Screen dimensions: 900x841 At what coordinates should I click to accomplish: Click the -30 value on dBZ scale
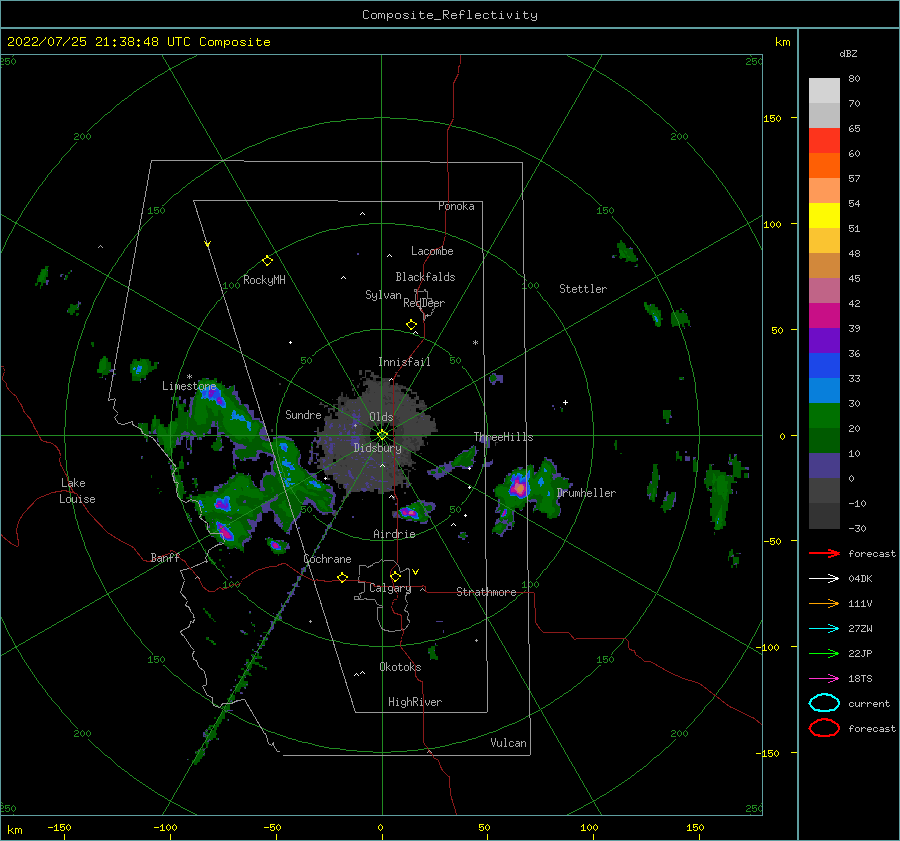click(x=857, y=529)
